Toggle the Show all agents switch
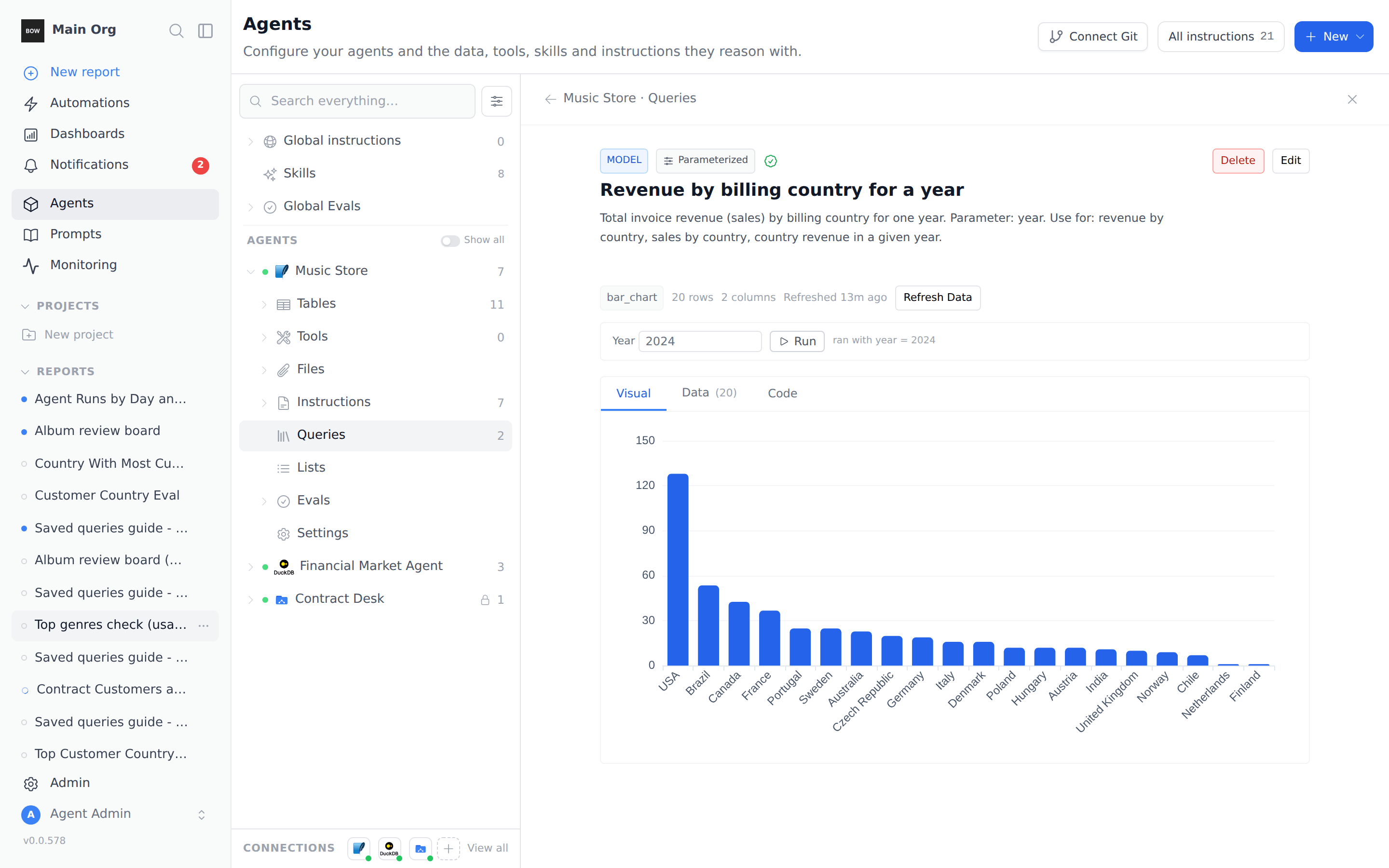Image resolution: width=1389 pixels, height=868 pixels. pyautogui.click(x=450, y=241)
